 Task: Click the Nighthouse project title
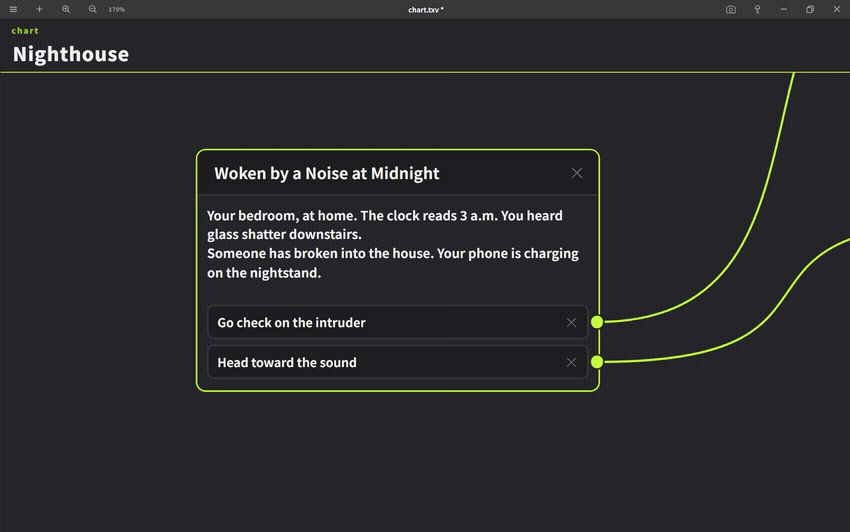[71, 54]
